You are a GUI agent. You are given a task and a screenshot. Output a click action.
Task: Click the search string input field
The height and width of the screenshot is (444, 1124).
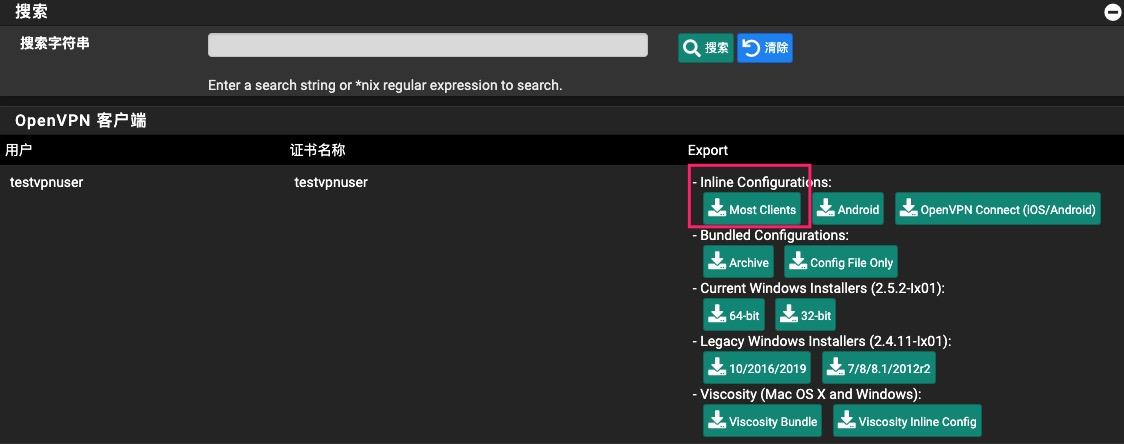click(x=428, y=46)
